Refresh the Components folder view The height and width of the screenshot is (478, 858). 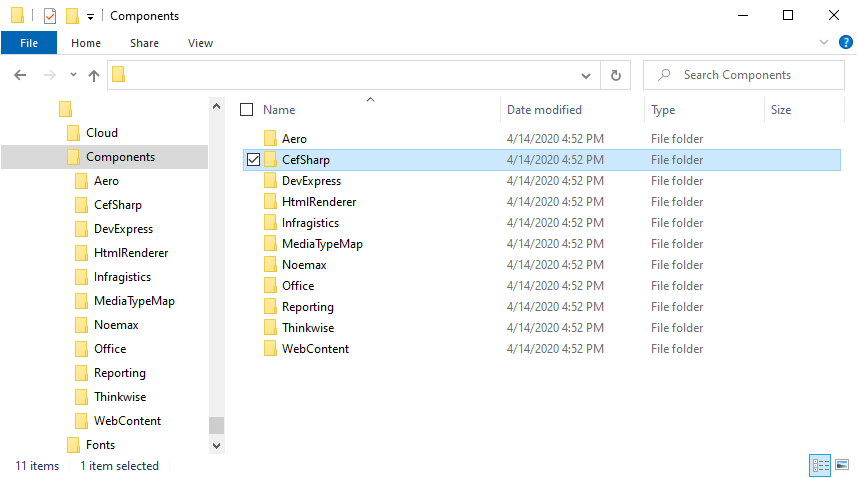click(616, 75)
